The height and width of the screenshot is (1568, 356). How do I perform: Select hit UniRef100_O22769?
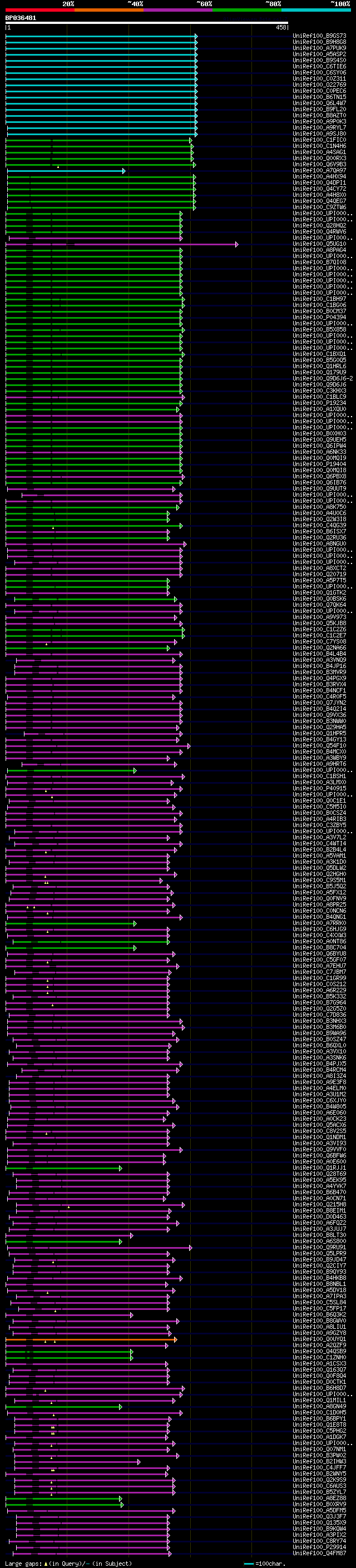pyautogui.click(x=319, y=85)
